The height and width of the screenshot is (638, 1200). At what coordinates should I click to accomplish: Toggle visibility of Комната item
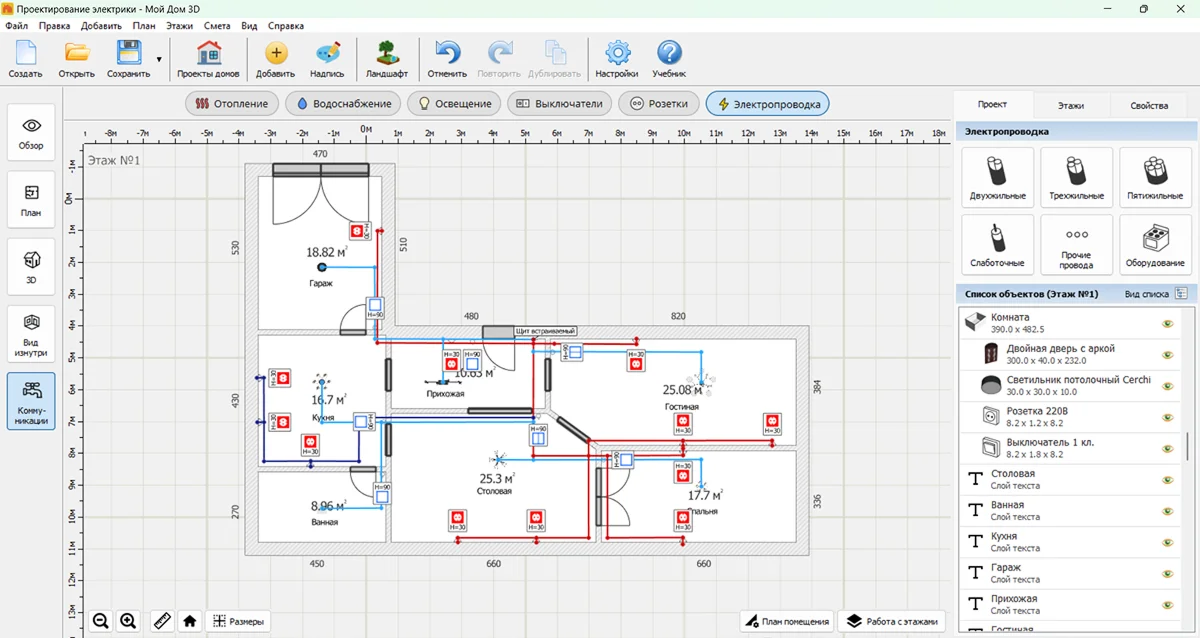click(1166, 324)
